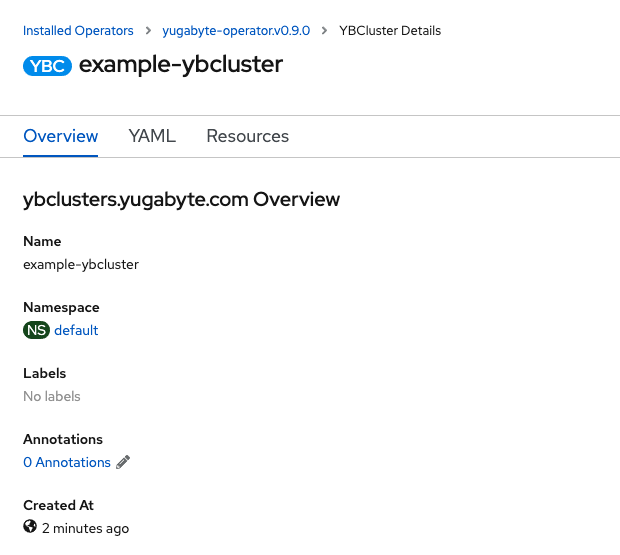Click the Created At field label
The width and height of the screenshot is (620, 555).
click(x=58, y=505)
